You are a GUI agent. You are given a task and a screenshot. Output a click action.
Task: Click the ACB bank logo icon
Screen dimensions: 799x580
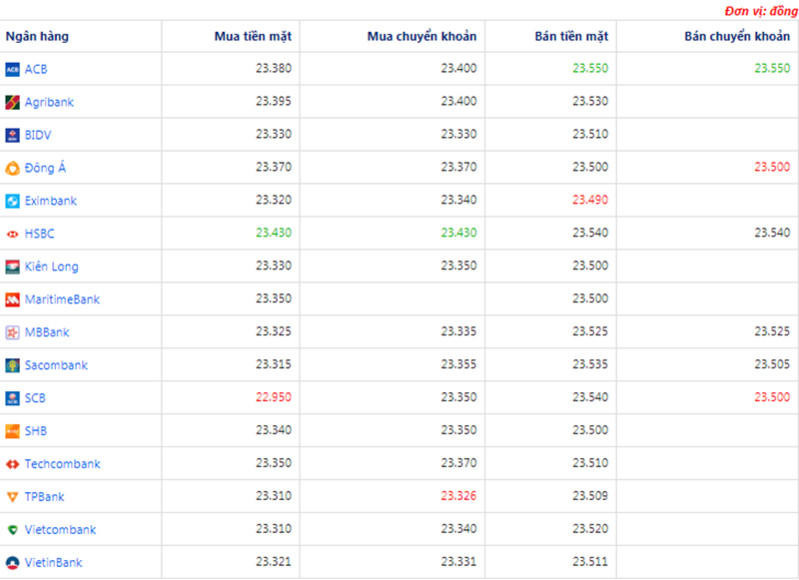pyautogui.click(x=13, y=69)
